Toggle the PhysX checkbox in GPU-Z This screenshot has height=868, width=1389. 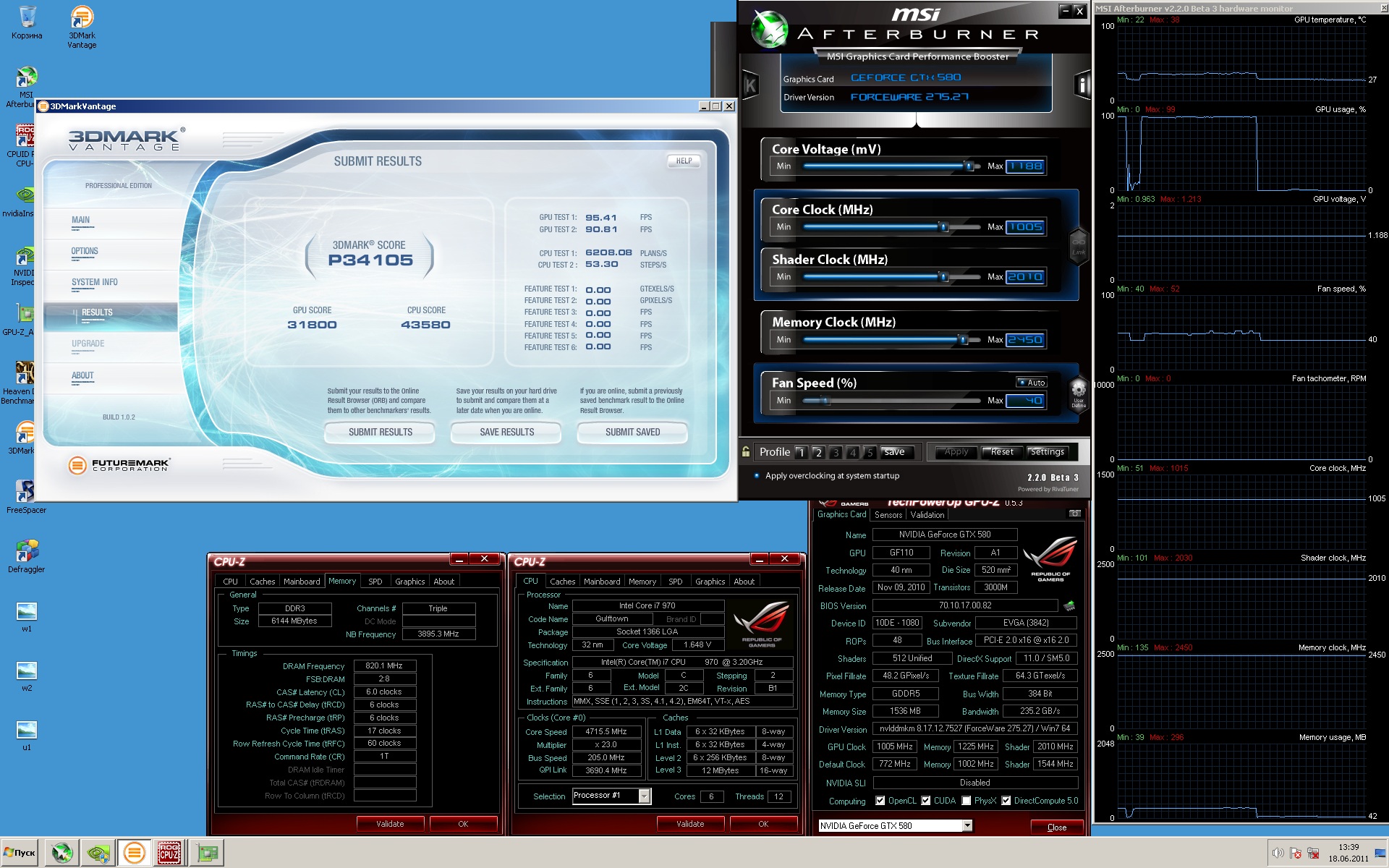(x=967, y=801)
